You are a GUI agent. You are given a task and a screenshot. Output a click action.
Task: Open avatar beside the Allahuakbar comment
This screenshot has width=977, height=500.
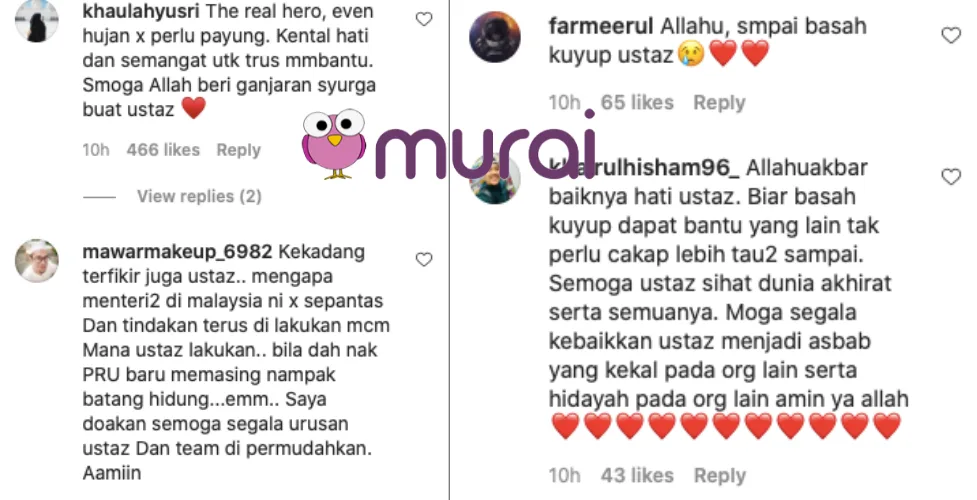(x=495, y=179)
